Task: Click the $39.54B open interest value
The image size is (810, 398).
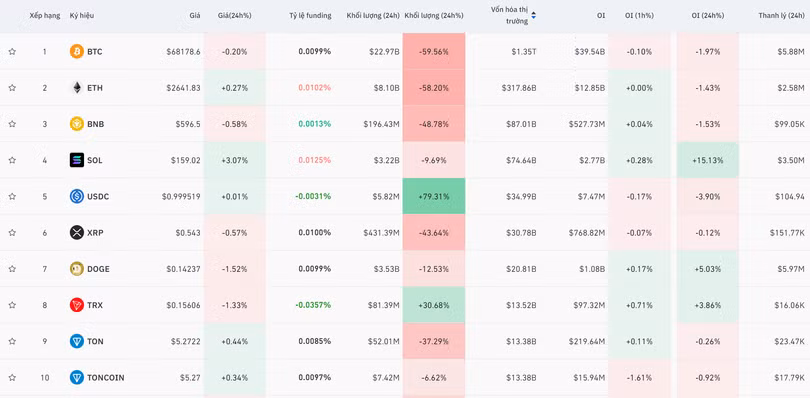Action: tap(589, 52)
